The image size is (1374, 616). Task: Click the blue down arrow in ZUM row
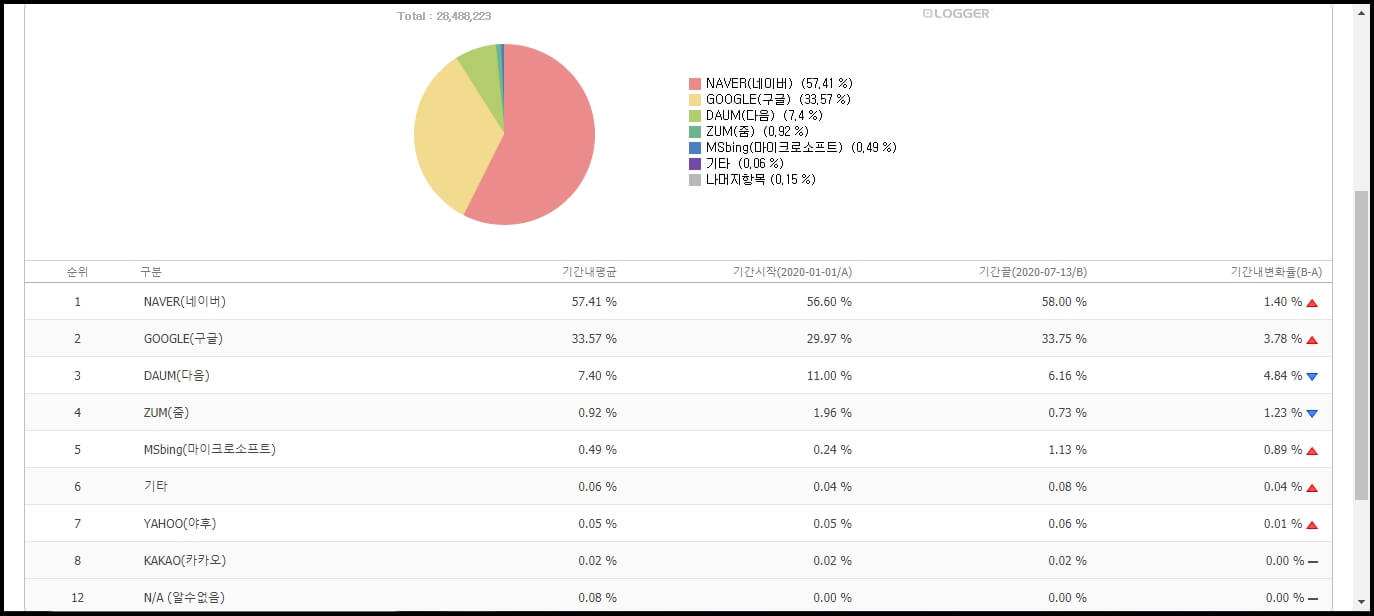(1312, 414)
